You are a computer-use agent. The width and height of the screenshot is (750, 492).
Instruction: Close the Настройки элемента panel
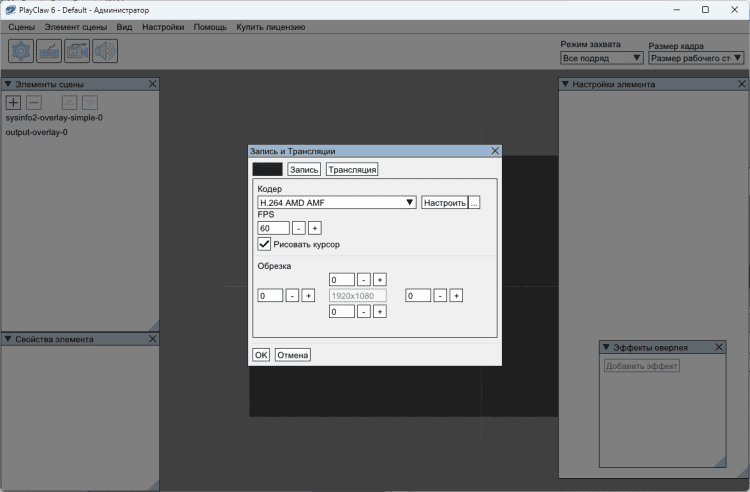pyautogui.click(x=742, y=84)
